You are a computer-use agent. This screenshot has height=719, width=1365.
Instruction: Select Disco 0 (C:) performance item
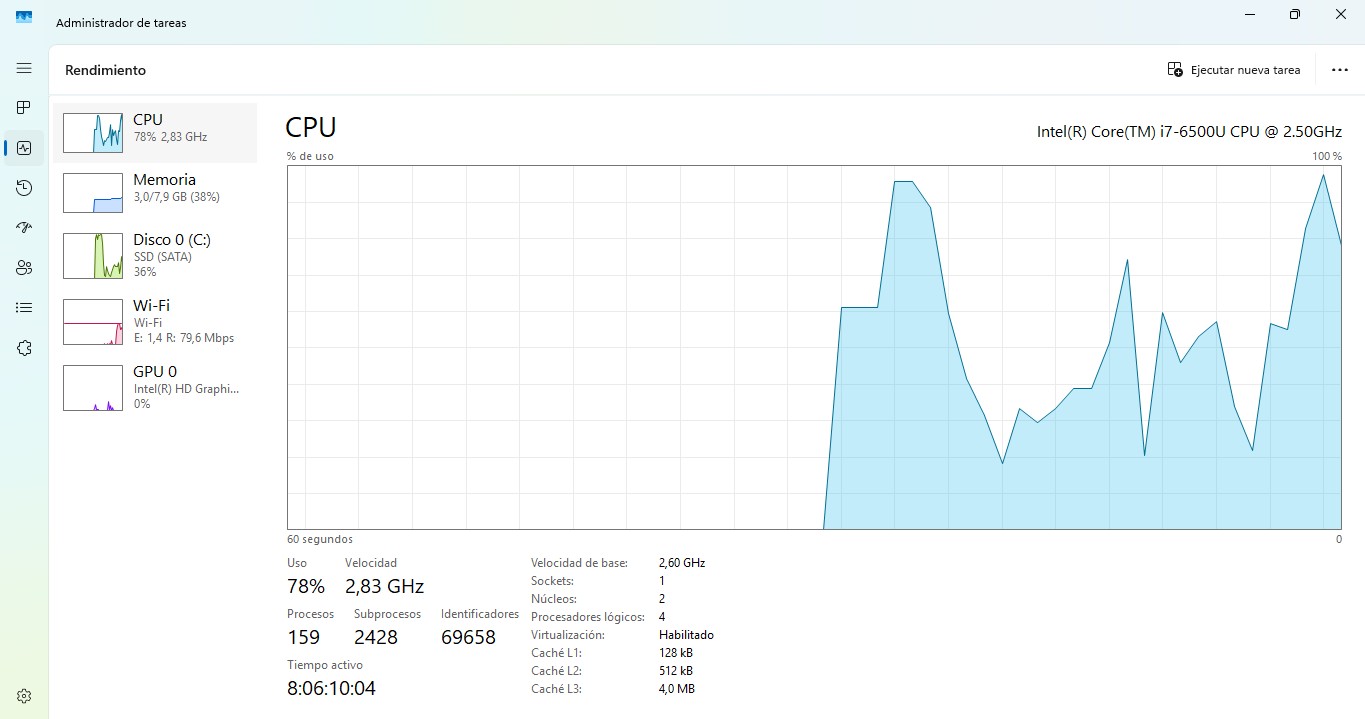pyautogui.click(x=155, y=256)
